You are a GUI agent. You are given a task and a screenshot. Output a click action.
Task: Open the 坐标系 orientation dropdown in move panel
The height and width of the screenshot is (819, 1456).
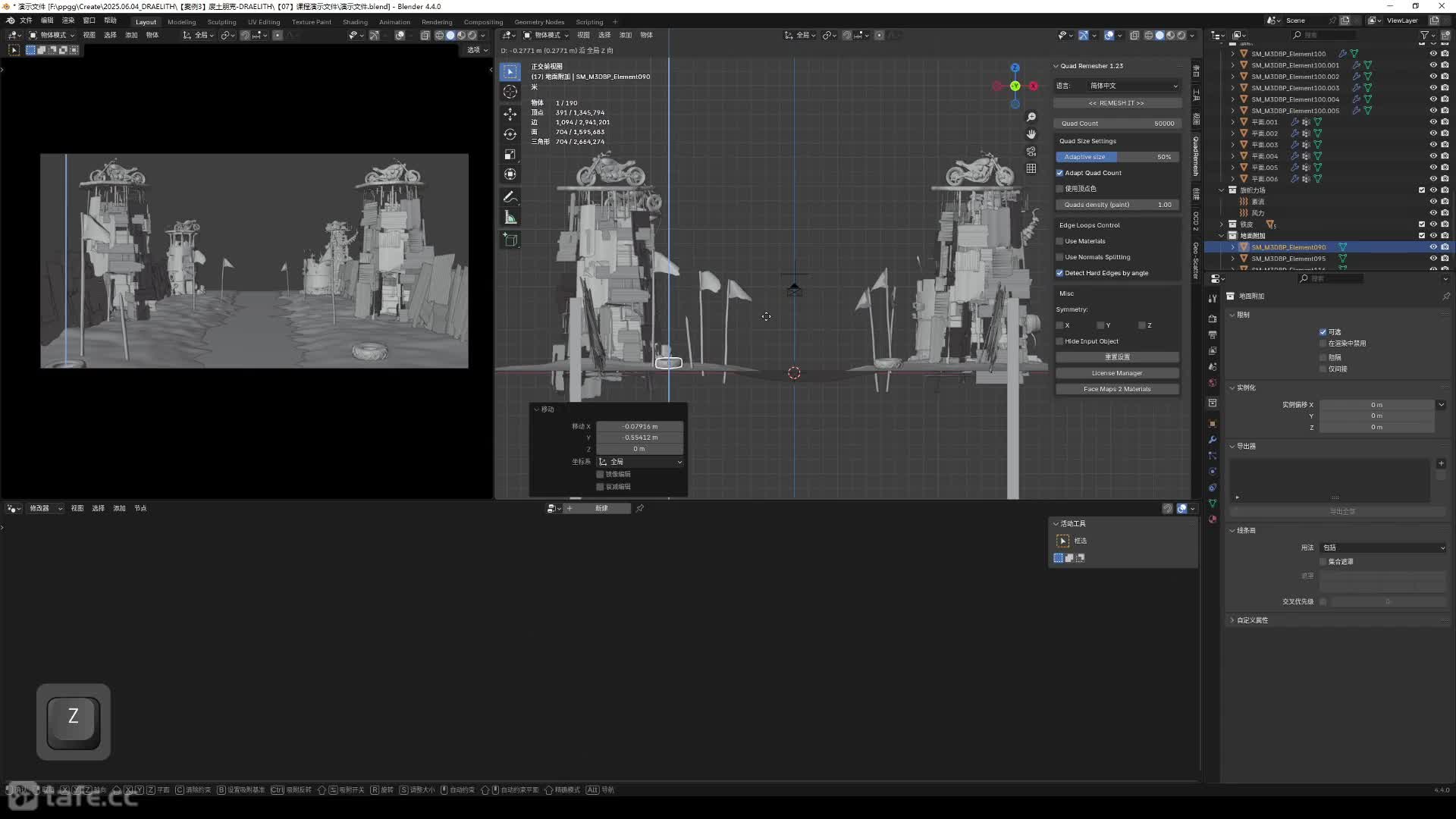pyautogui.click(x=640, y=462)
